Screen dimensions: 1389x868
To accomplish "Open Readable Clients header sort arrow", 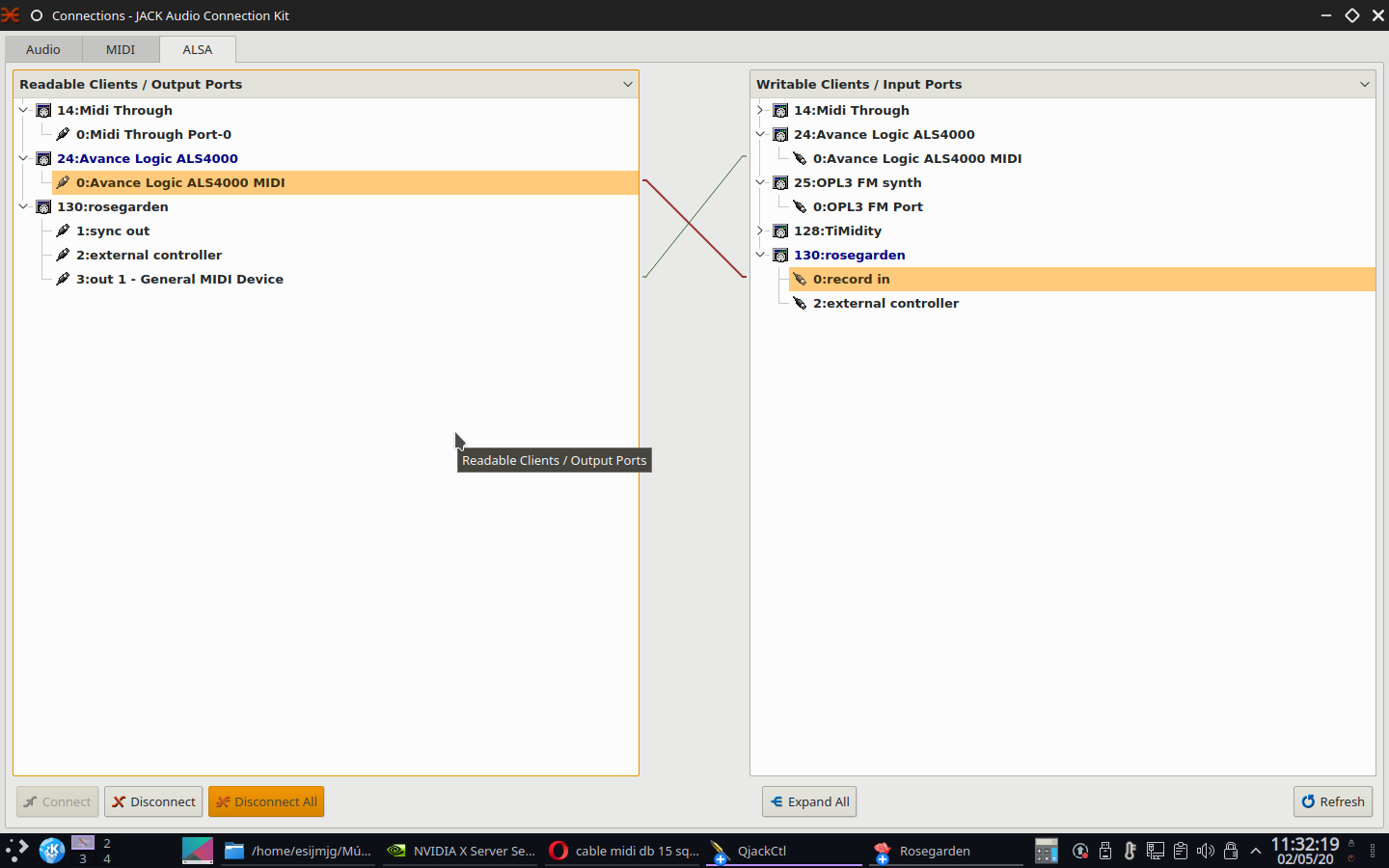I will coord(628,84).
